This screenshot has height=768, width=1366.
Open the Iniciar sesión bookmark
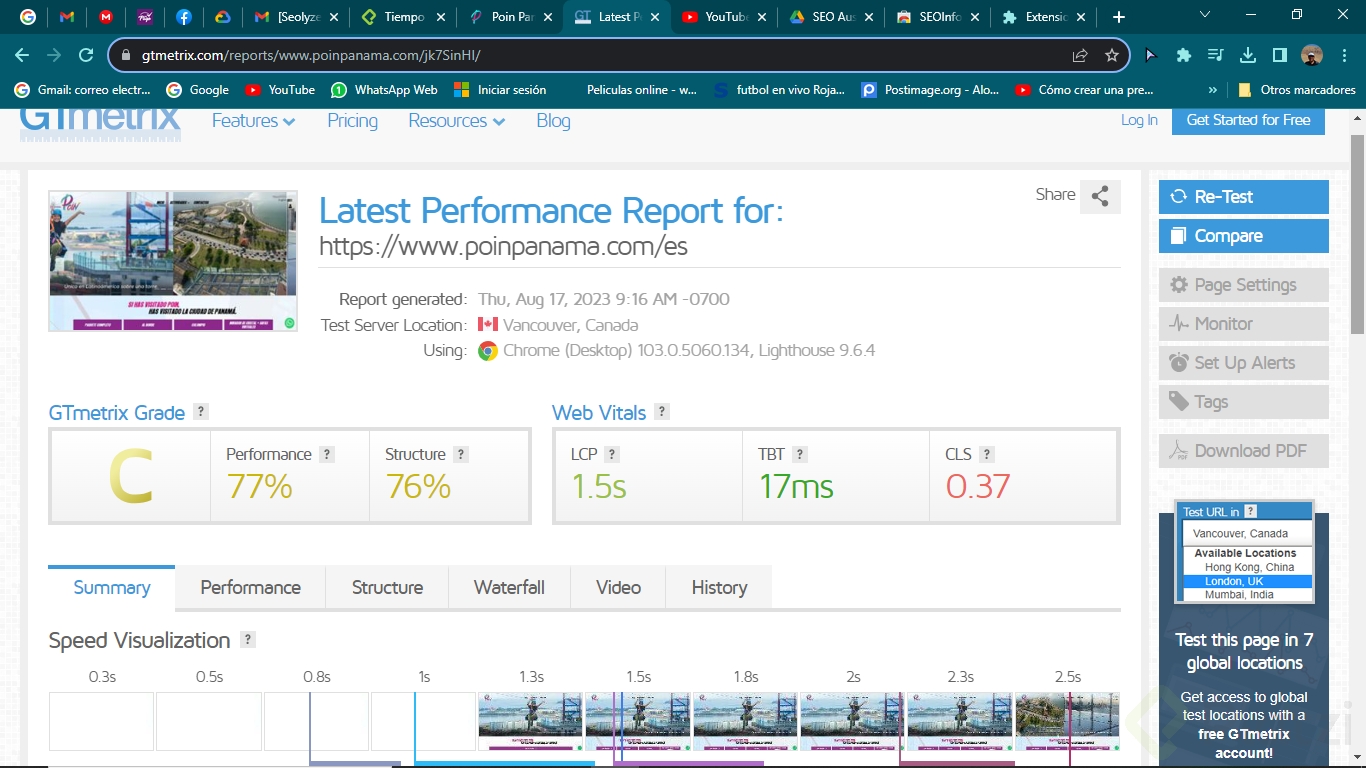click(x=500, y=90)
